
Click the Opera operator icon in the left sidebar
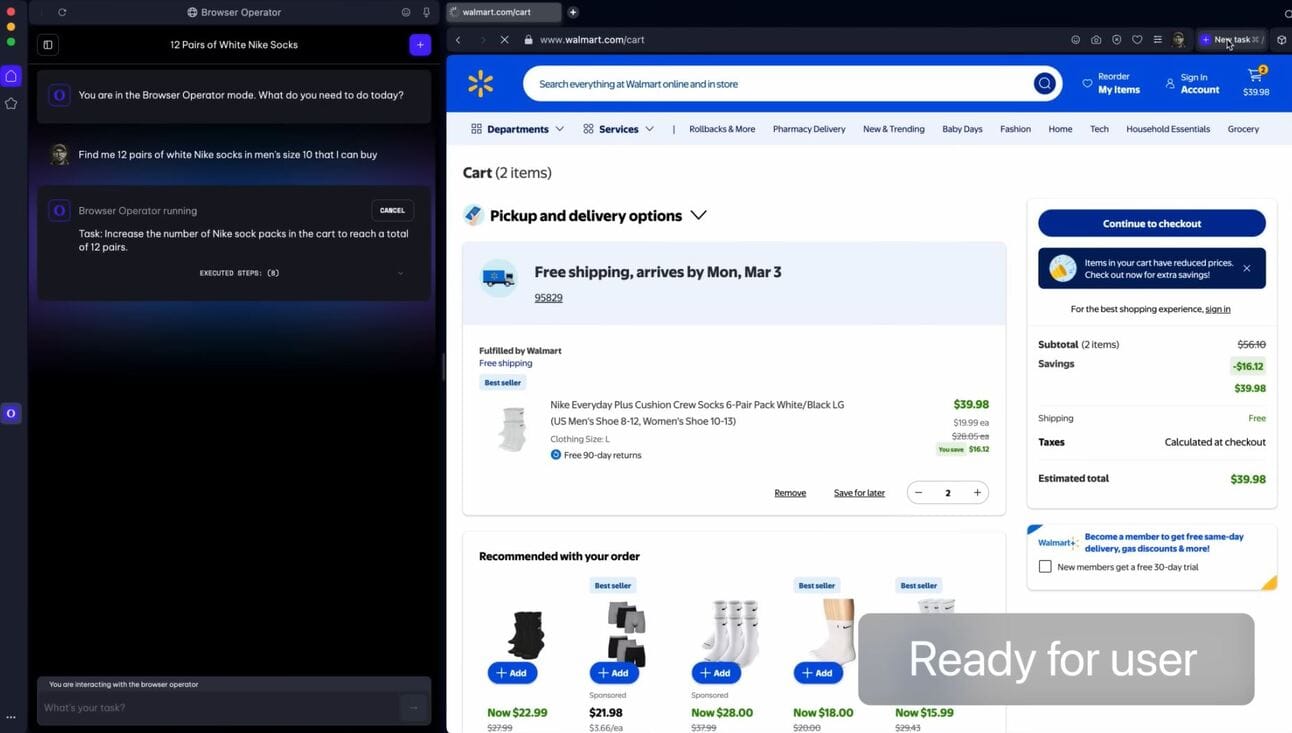11,413
